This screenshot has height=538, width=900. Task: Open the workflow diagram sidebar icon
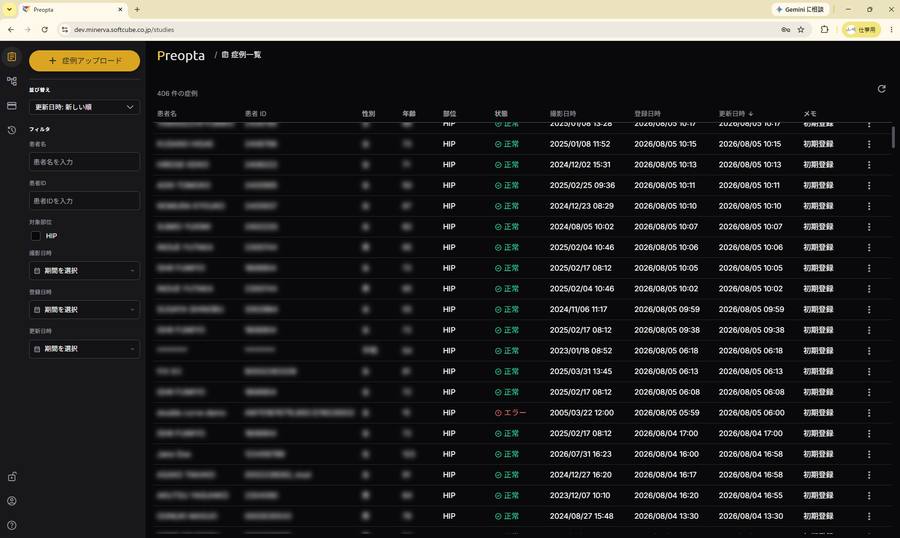[11, 81]
